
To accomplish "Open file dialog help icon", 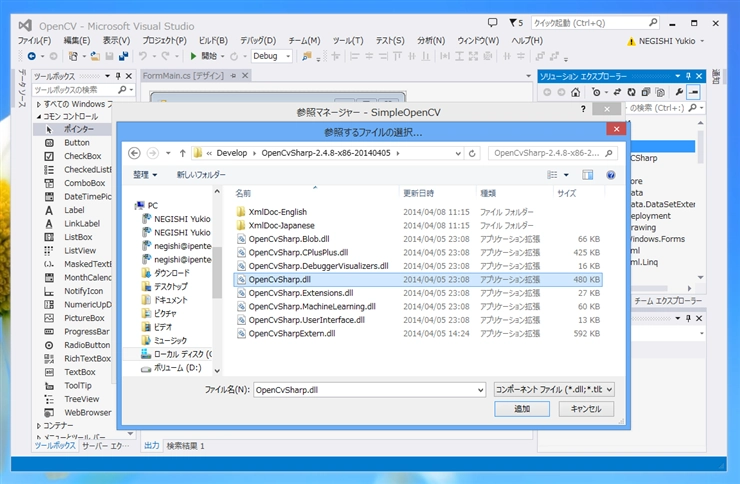I will 611,175.
